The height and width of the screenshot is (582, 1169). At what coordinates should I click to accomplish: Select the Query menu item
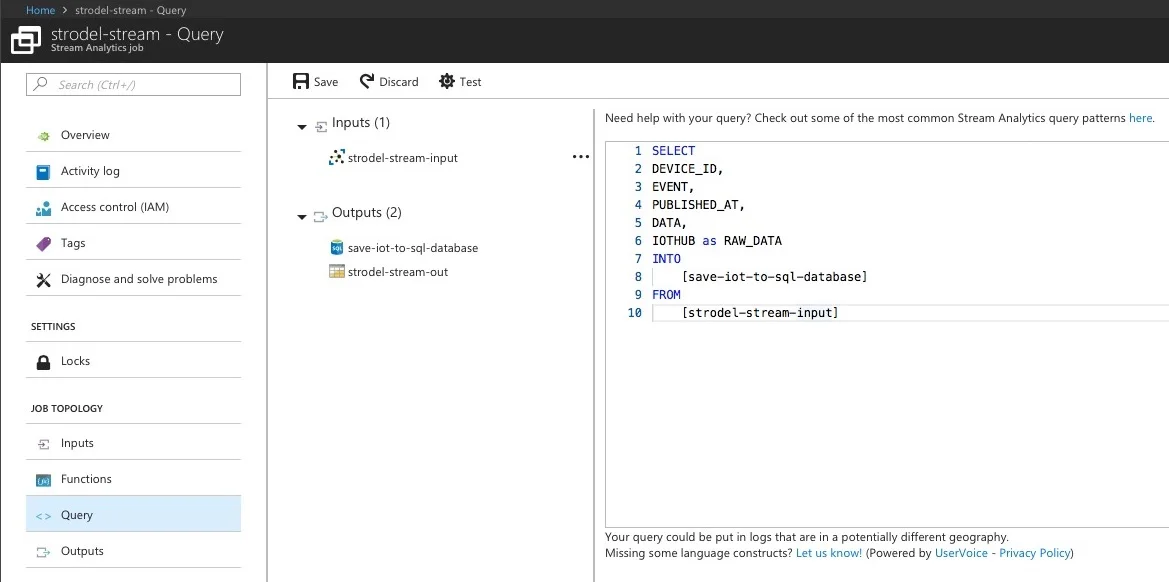[x=133, y=515]
